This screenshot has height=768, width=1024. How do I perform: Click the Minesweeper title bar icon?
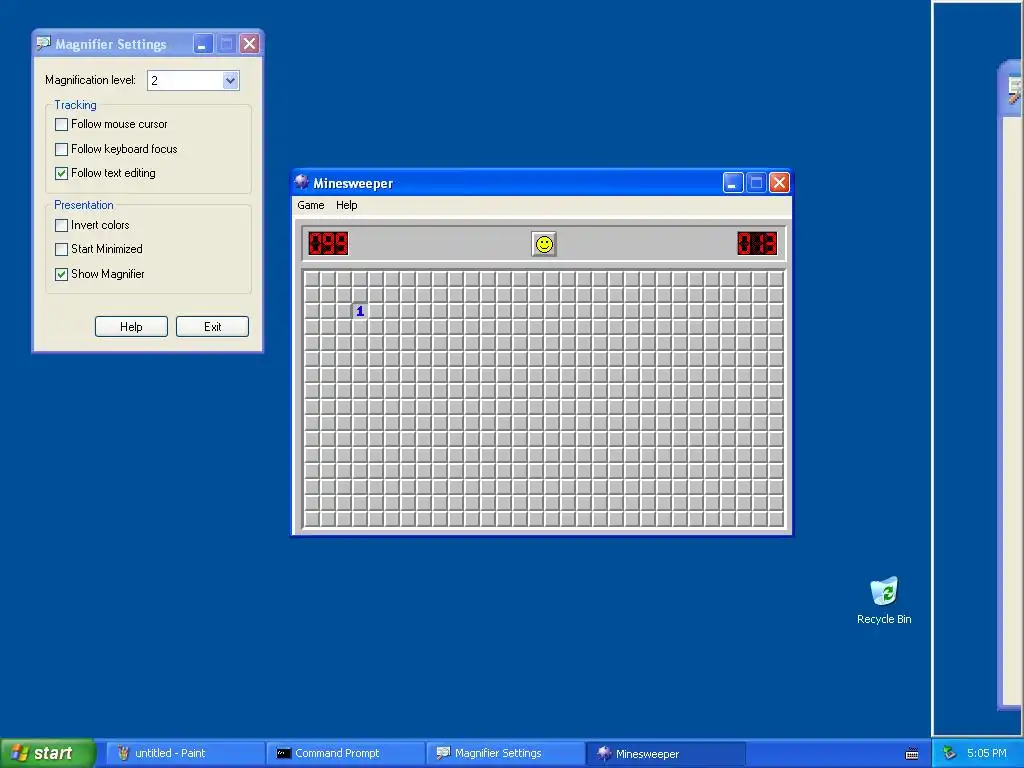tap(302, 182)
